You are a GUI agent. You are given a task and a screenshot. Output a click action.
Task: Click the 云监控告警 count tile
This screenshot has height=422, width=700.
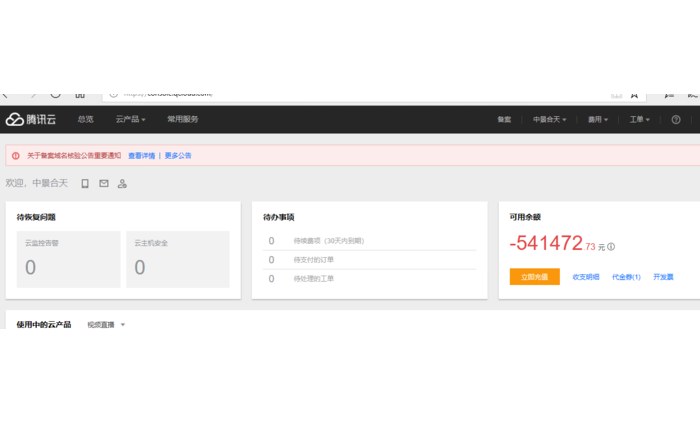(x=68, y=259)
